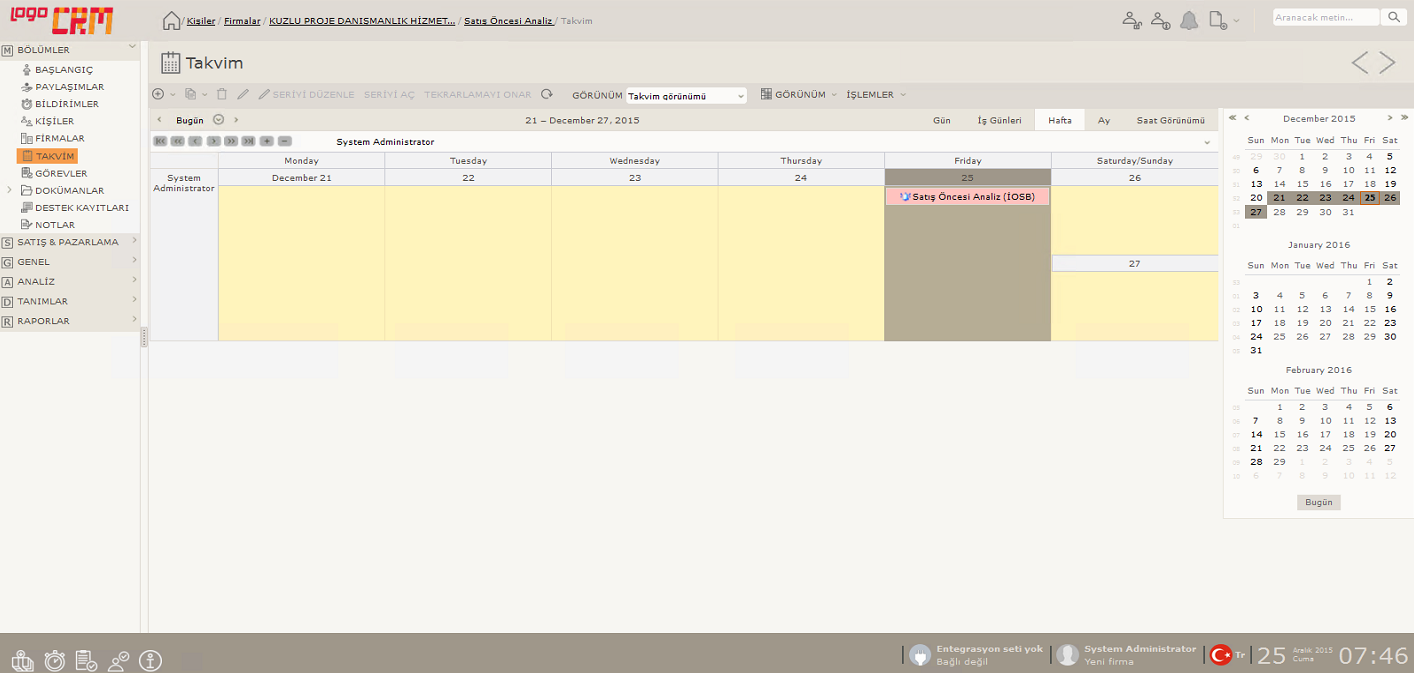This screenshot has width=1414, height=673.
Task: Click the home icon in breadcrumb
Action: [171, 21]
